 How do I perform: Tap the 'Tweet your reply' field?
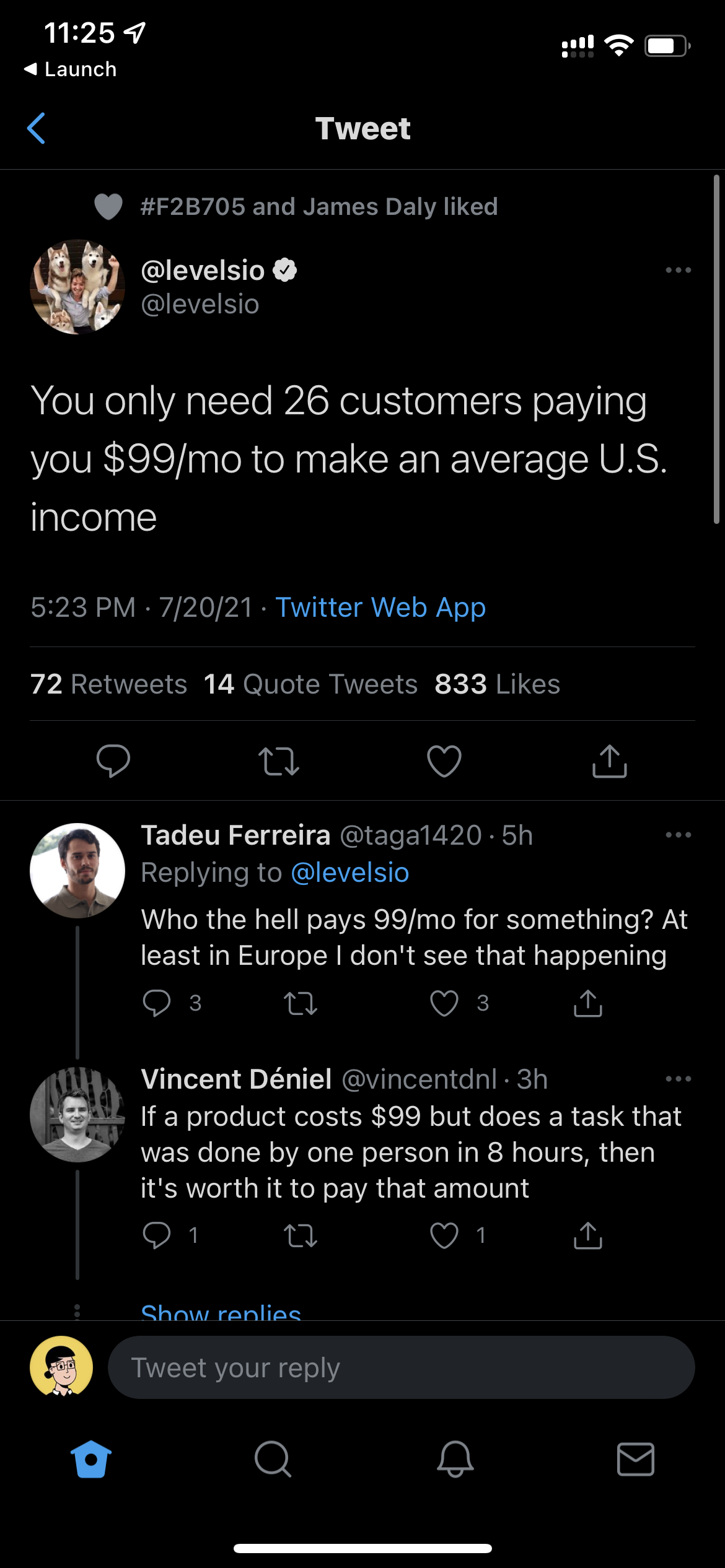[x=401, y=1367]
